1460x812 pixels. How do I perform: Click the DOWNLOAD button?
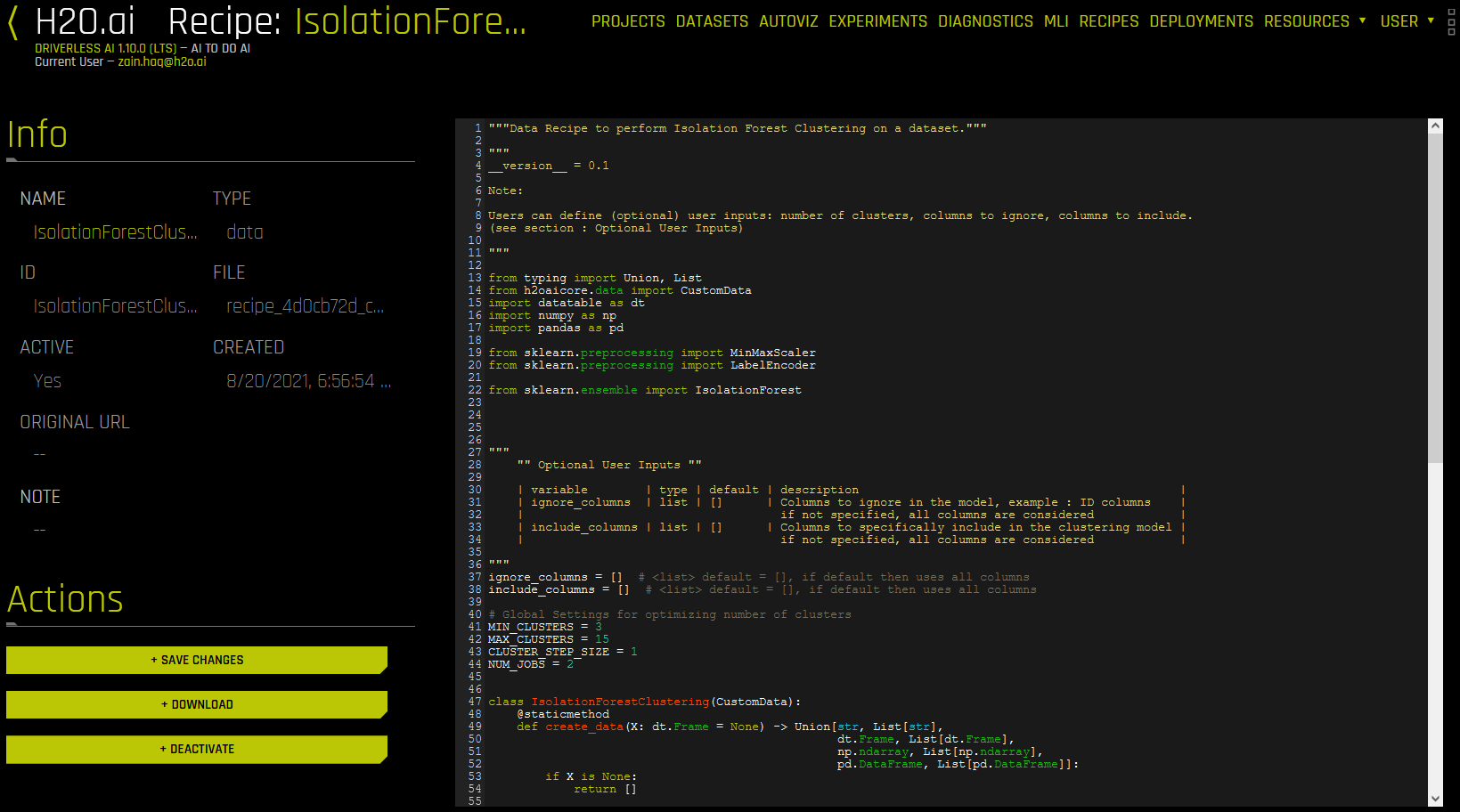pyautogui.click(x=197, y=704)
